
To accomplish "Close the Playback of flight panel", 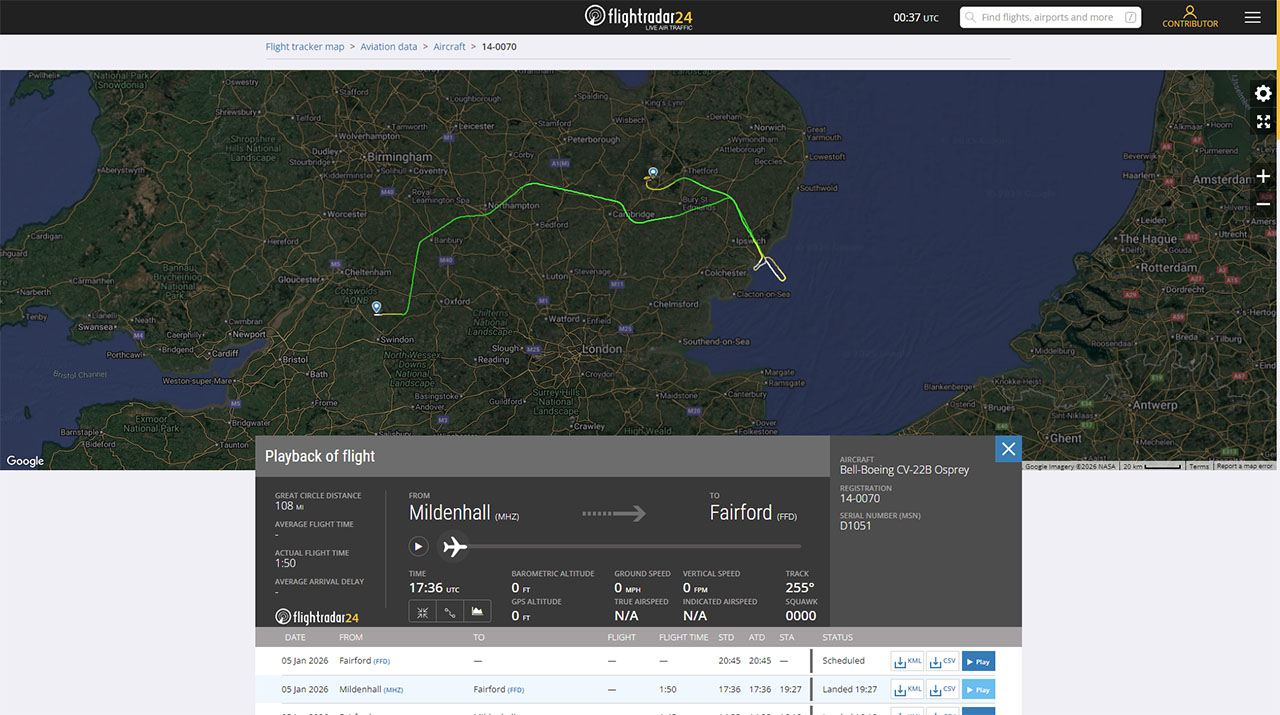I will [x=1008, y=449].
